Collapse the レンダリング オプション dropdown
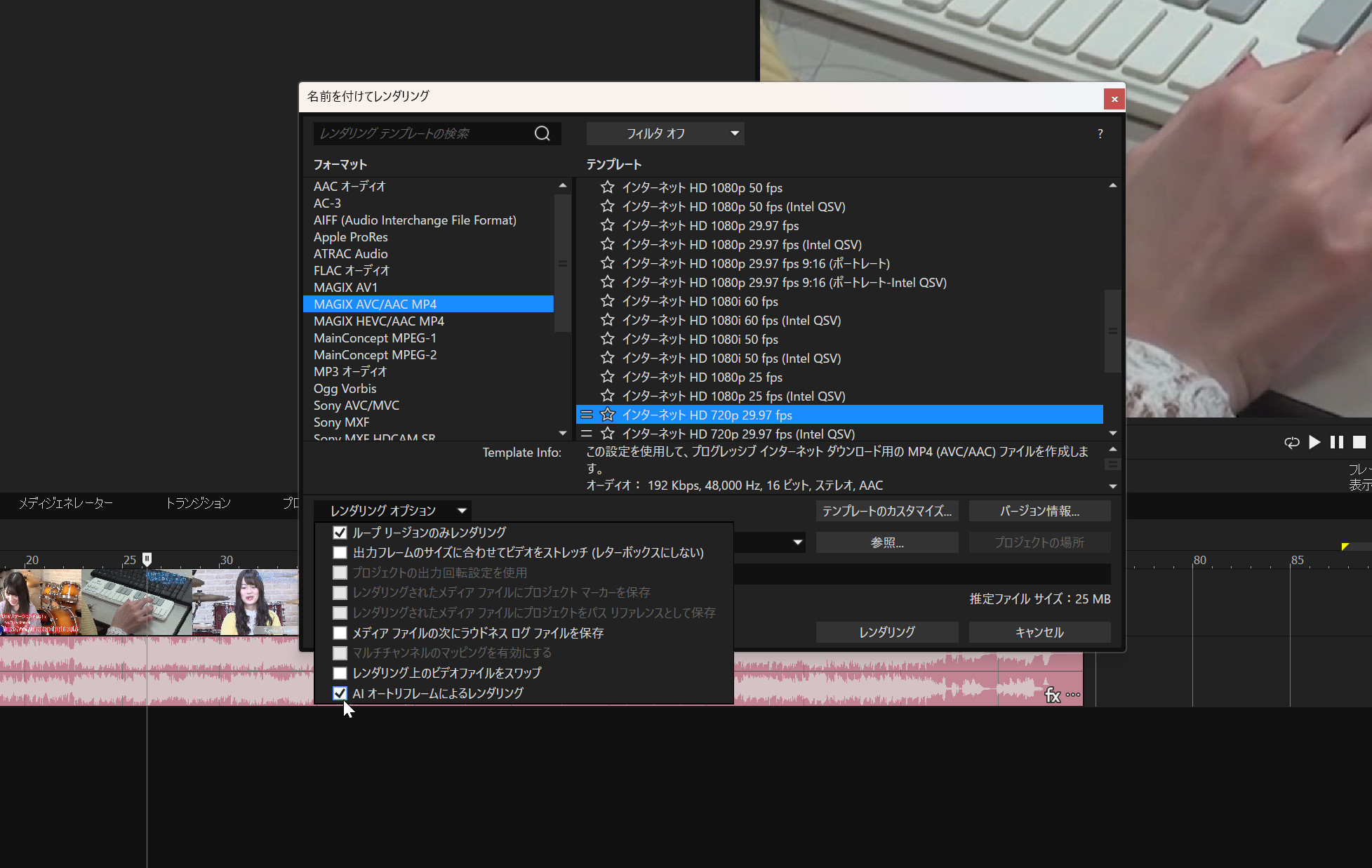The image size is (1372, 868). click(392, 511)
